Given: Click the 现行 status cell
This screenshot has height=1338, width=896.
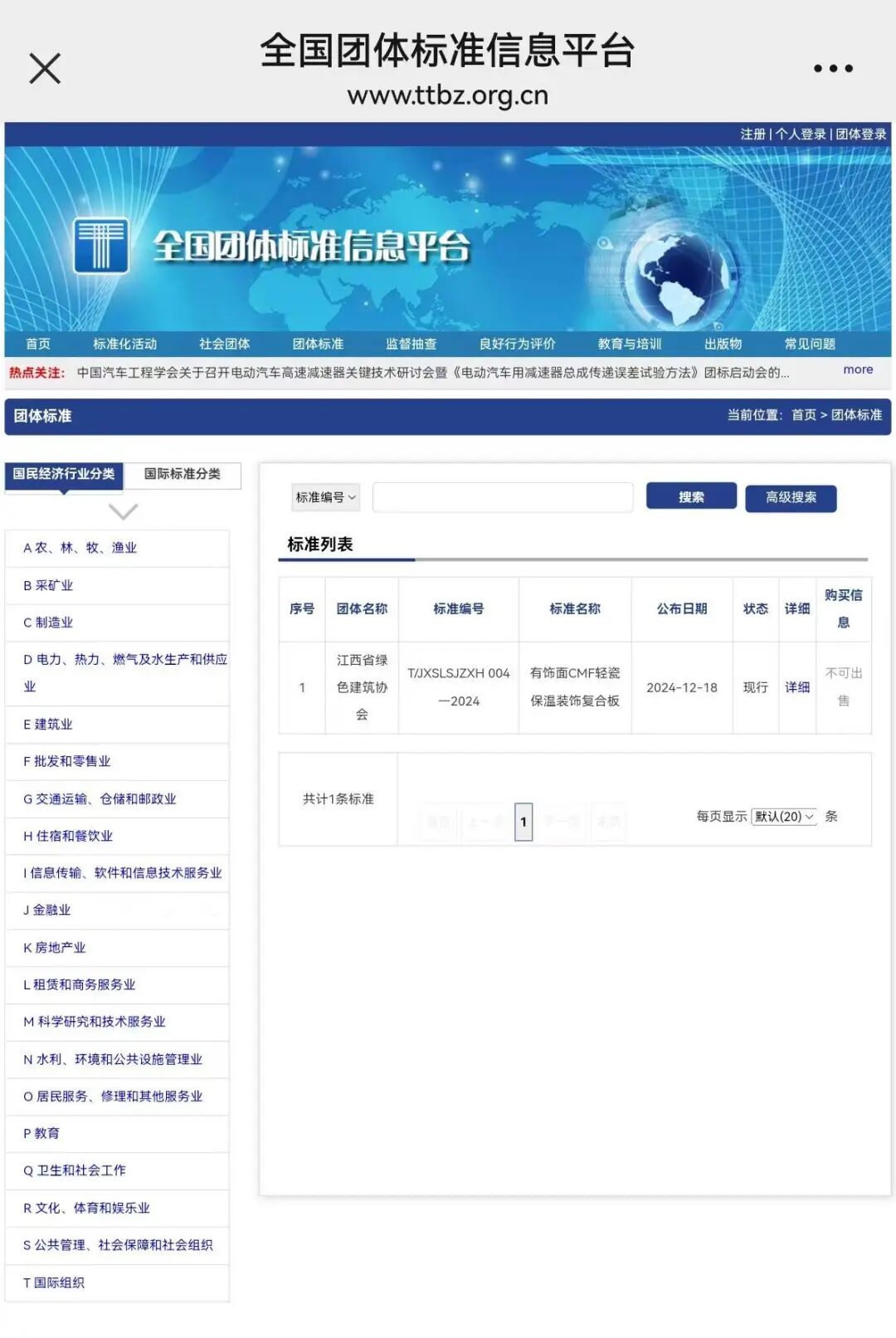Looking at the screenshot, I should [756, 687].
